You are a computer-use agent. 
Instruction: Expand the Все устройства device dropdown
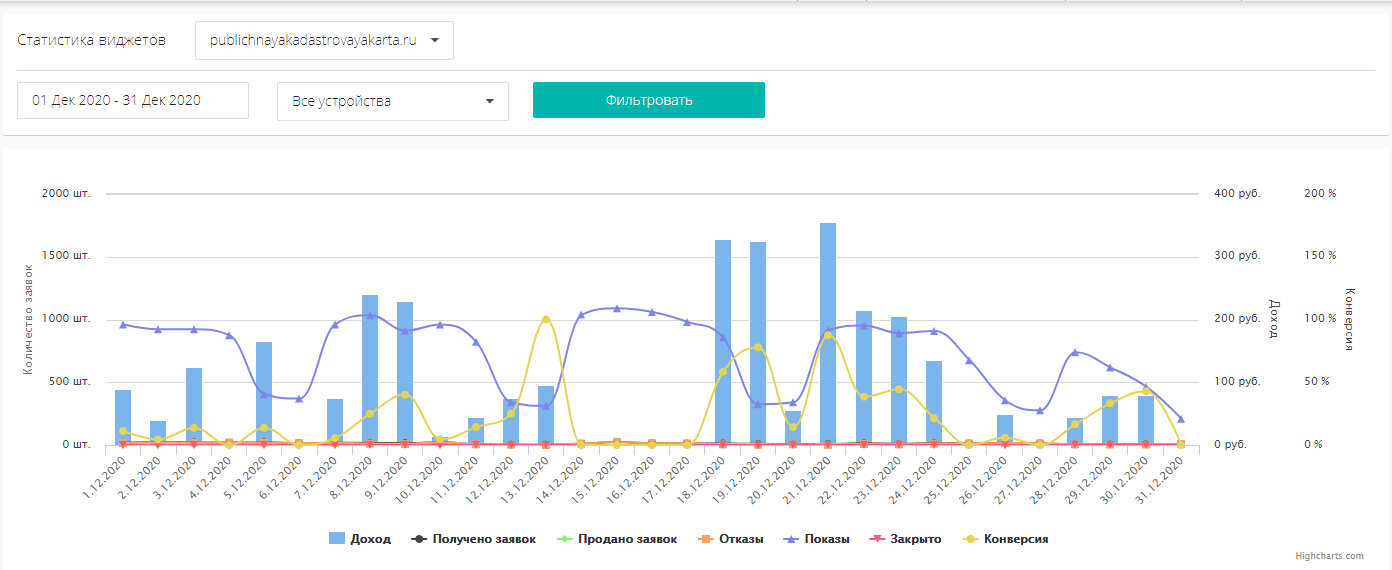coord(392,101)
